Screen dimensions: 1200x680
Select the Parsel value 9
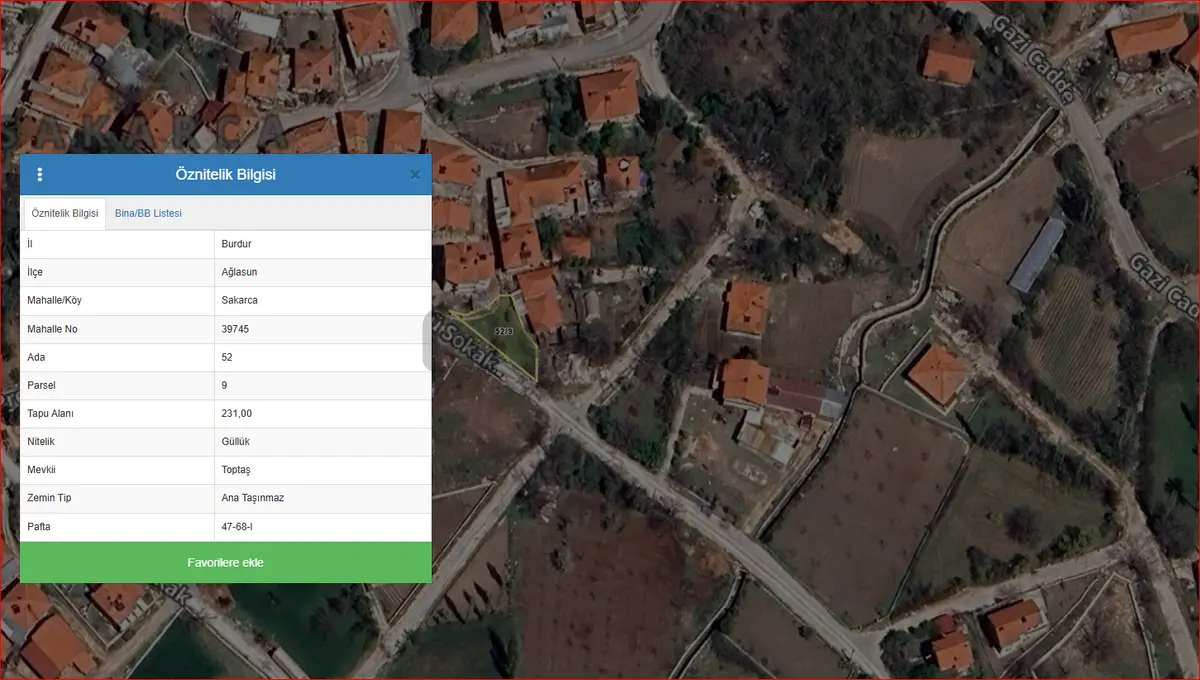[x=224, y=385]
